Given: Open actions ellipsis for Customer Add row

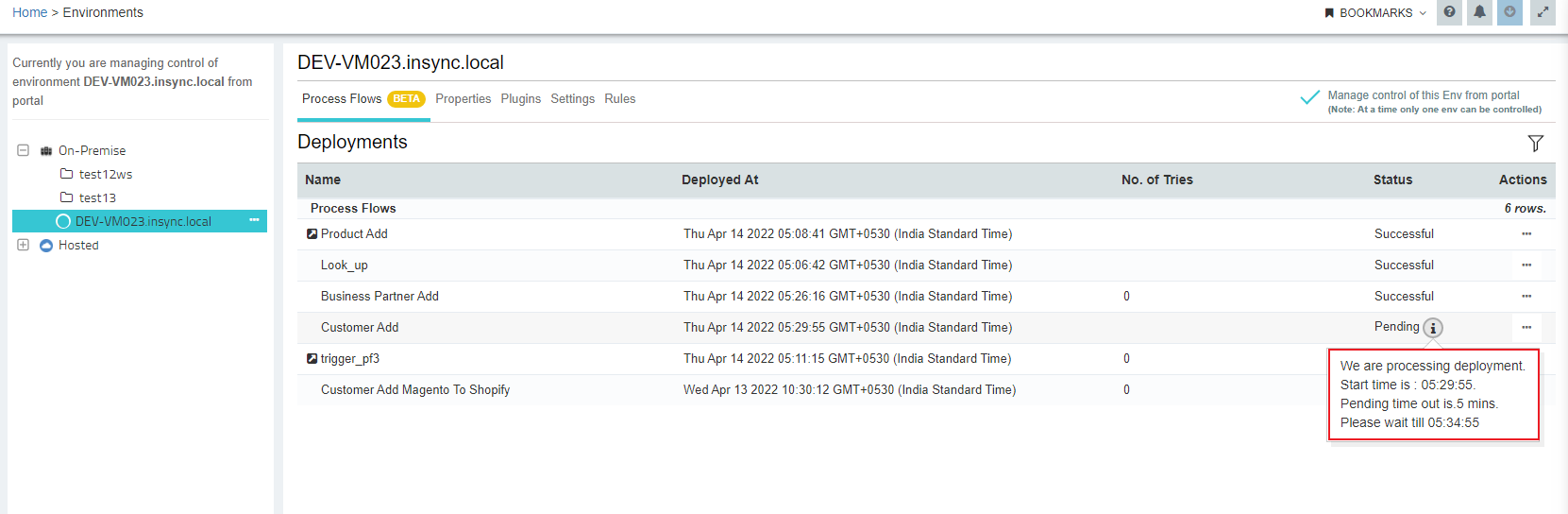Looking at the screenshot, I should [x=1526, y=328].
